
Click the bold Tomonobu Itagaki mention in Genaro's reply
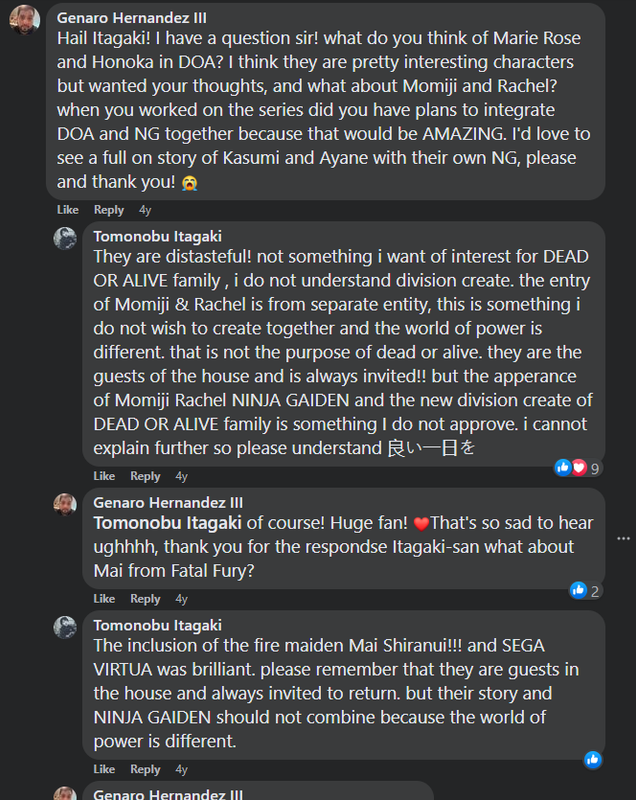[x=167, y=523]
